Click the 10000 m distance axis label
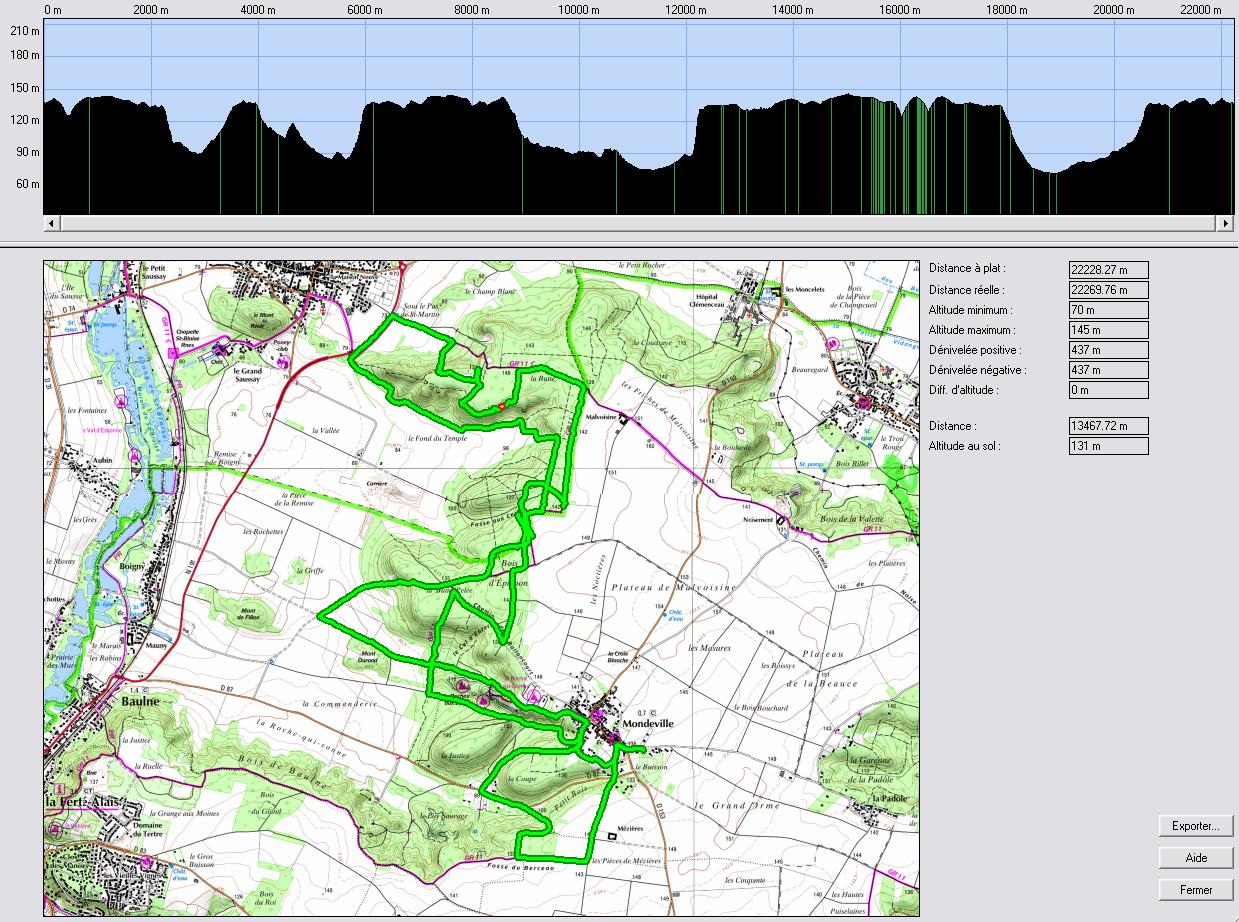 pos(582,10)
